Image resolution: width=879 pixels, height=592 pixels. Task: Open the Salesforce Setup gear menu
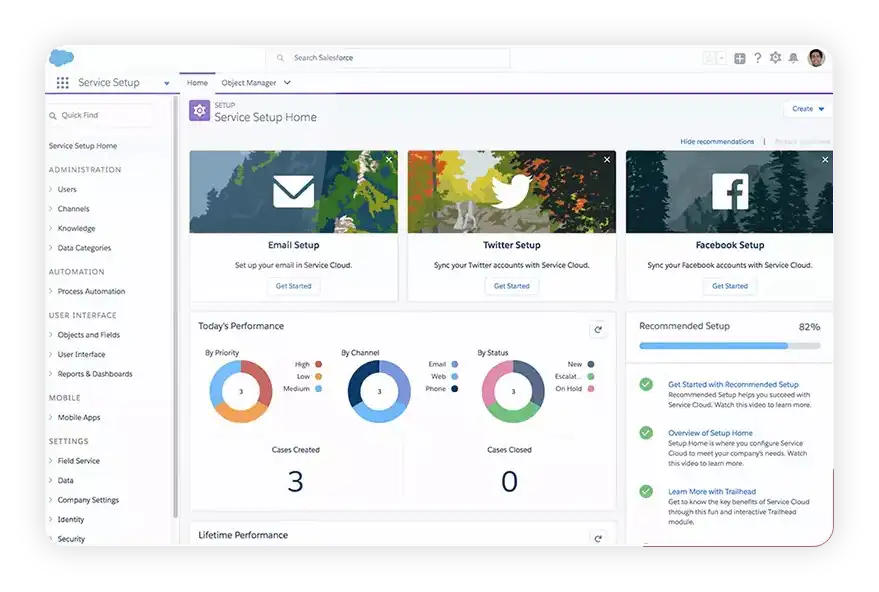click(x=775, y=58)
